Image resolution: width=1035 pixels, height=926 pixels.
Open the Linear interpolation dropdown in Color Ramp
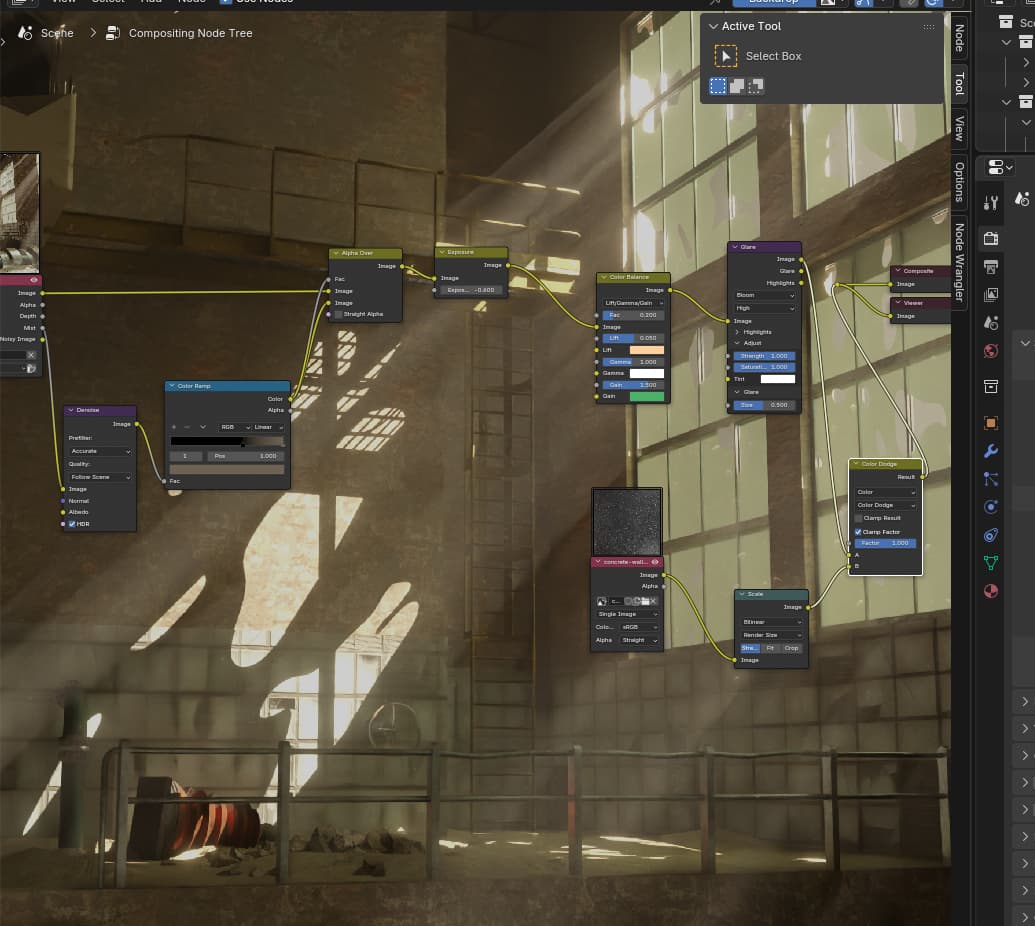[268, 427]
